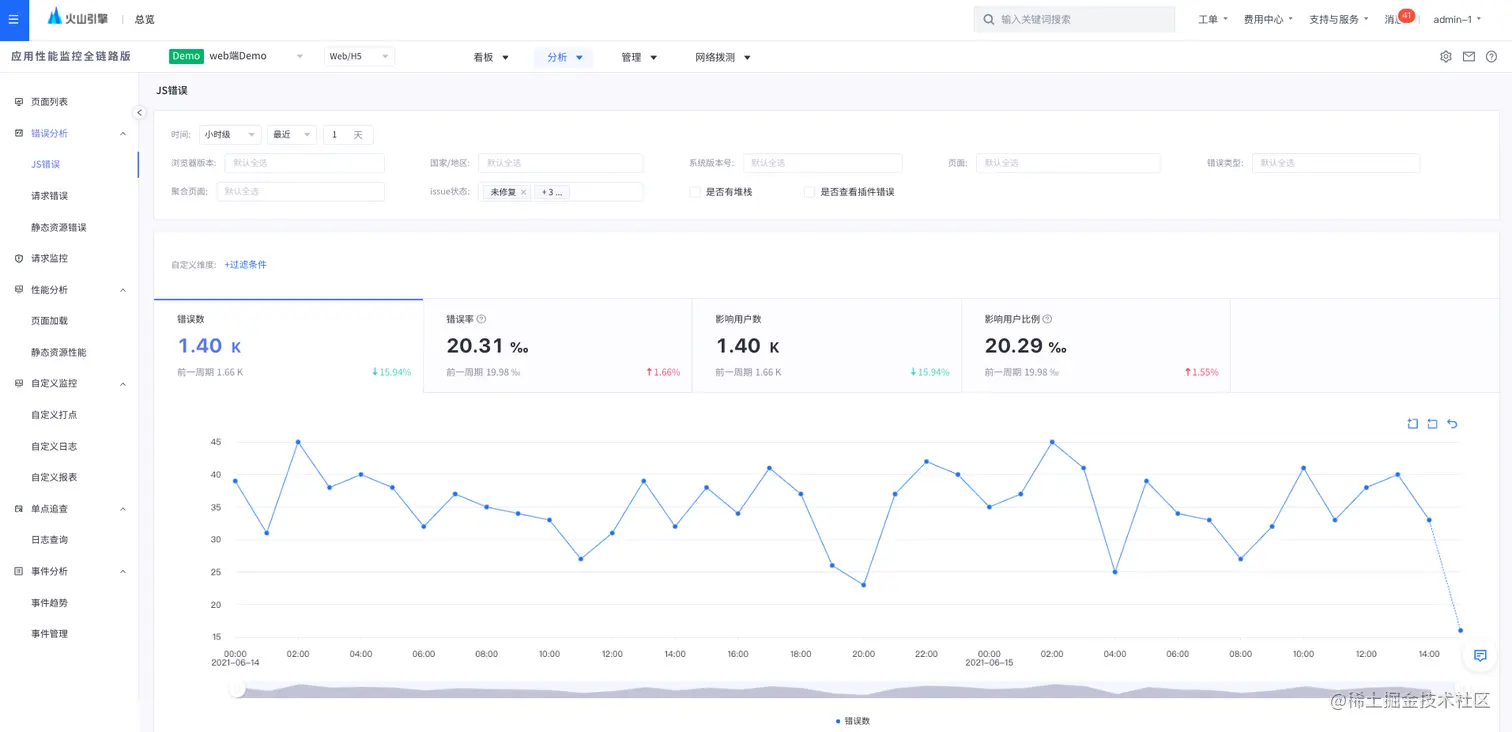Open settings gear icon in sub-header

(x=1446, y=57)
